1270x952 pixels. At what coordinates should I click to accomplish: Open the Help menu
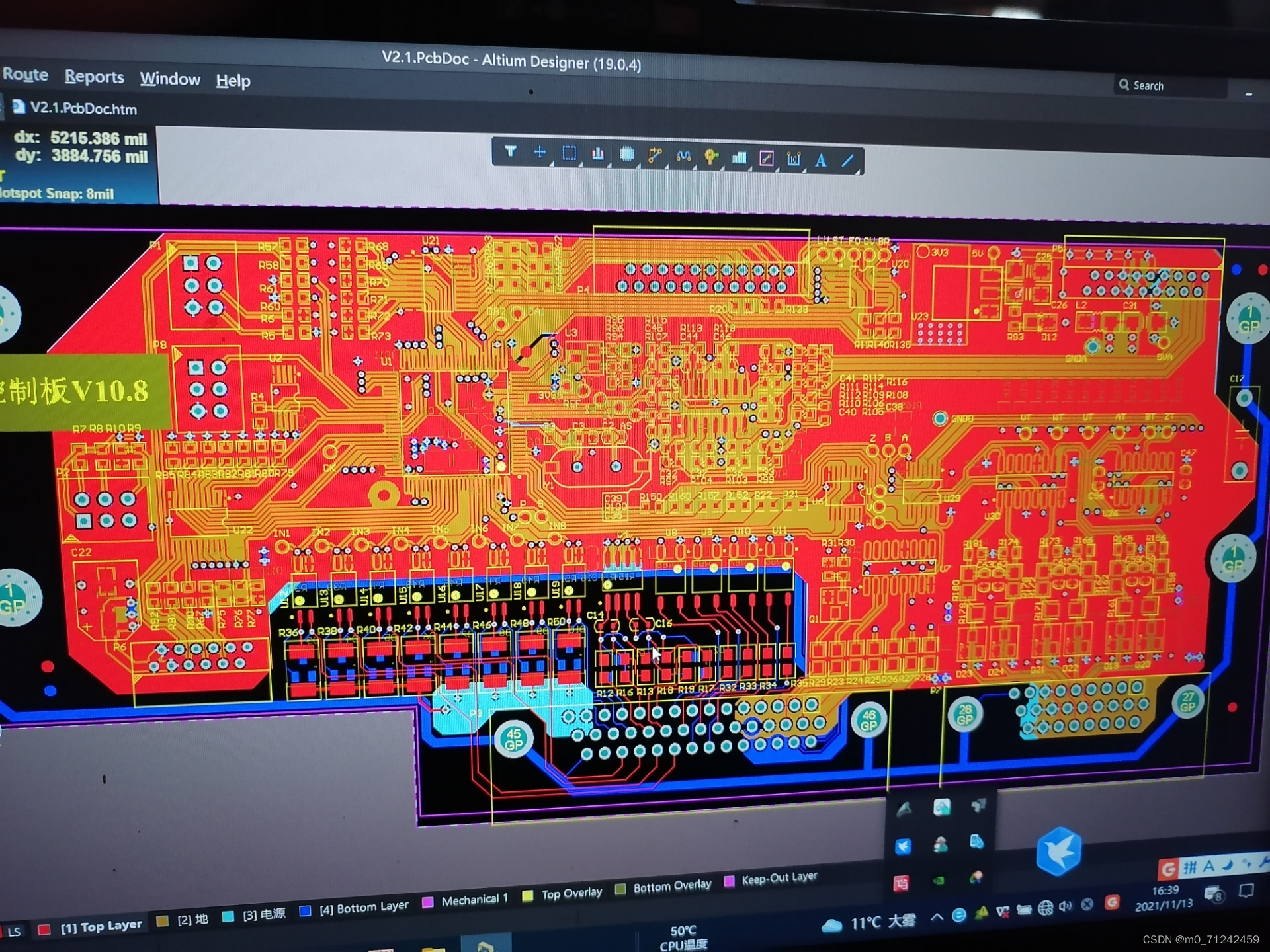click(x=233, y=81)
